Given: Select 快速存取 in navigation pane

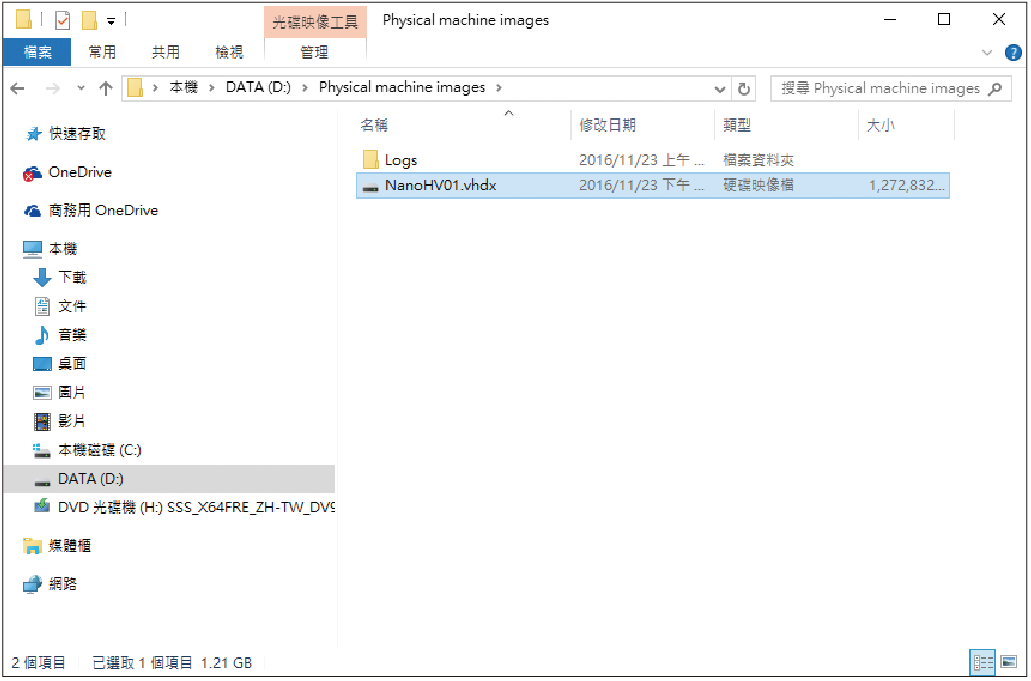Looking at the screenshot, I should (77, 134).
